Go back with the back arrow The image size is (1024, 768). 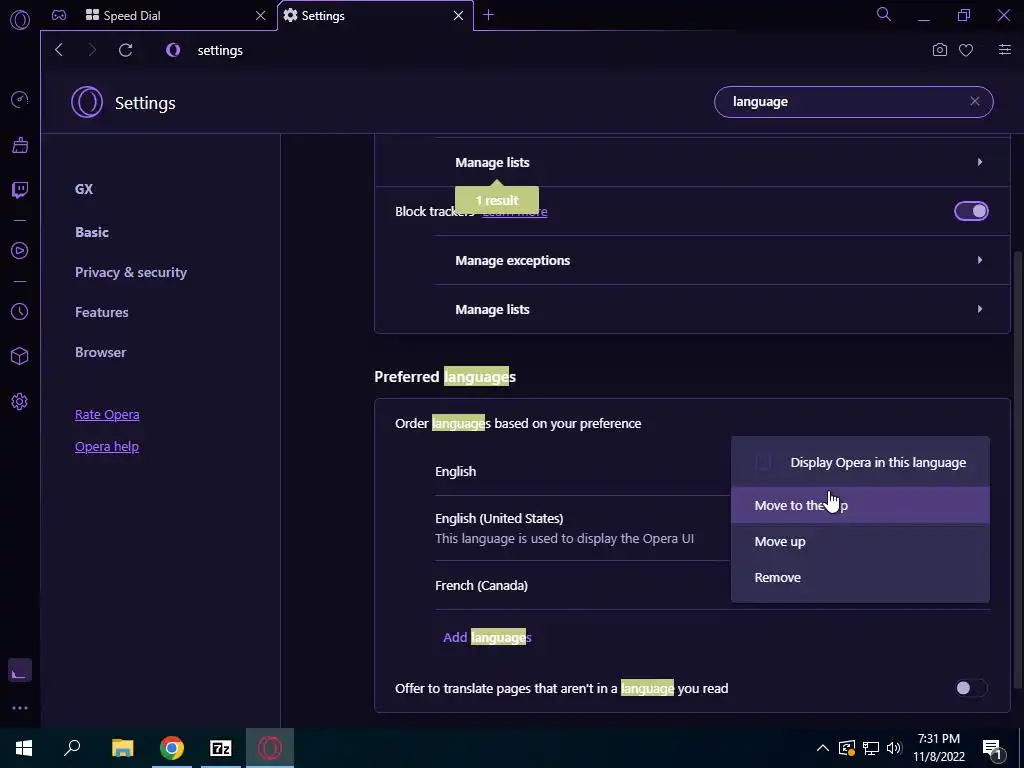pos(59,50)
